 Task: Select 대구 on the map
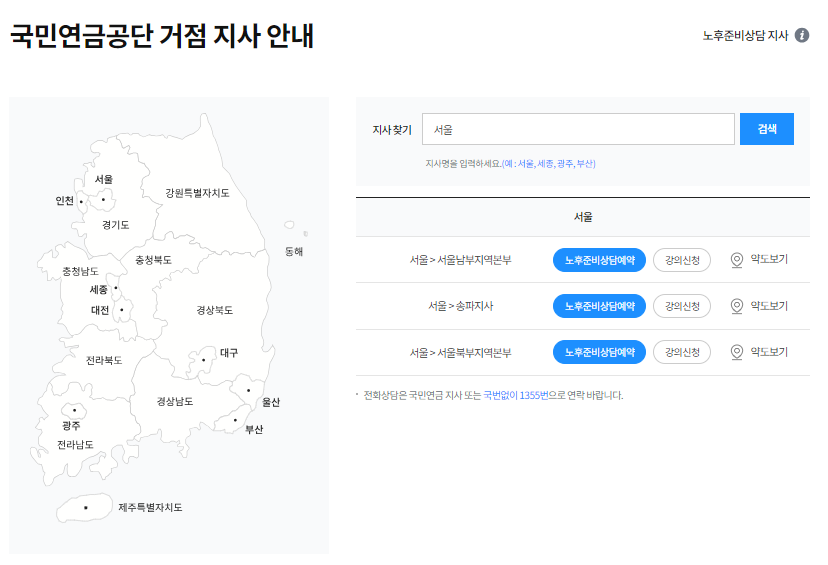(x=229, y=353)
